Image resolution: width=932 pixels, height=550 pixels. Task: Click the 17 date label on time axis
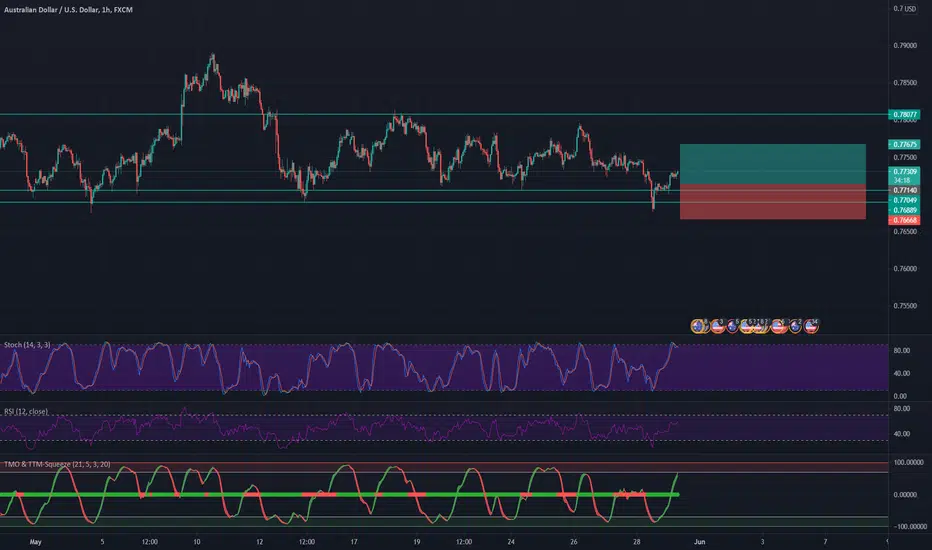pyautogui.click(x=354, y=542)
